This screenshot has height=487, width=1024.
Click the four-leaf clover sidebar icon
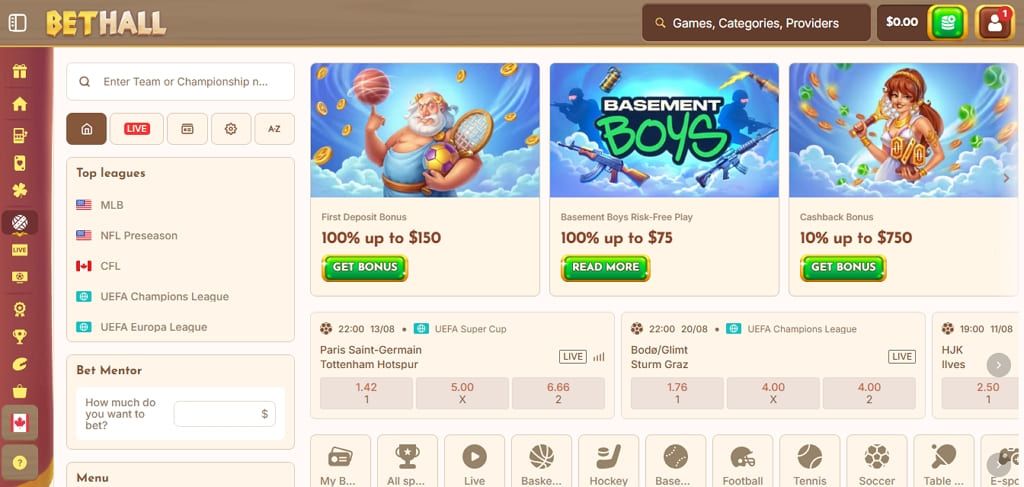[x=20, y=191]
